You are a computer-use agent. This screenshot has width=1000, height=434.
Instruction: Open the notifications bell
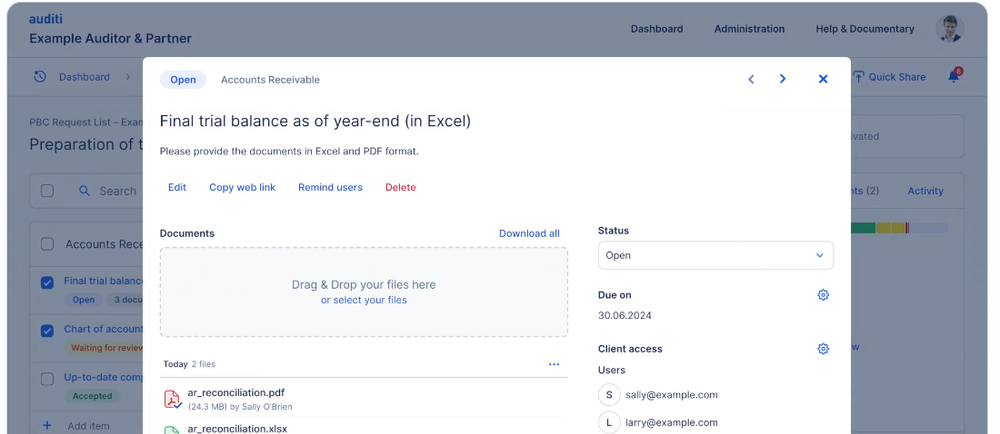pyautogui.click(x=953, y=76)
